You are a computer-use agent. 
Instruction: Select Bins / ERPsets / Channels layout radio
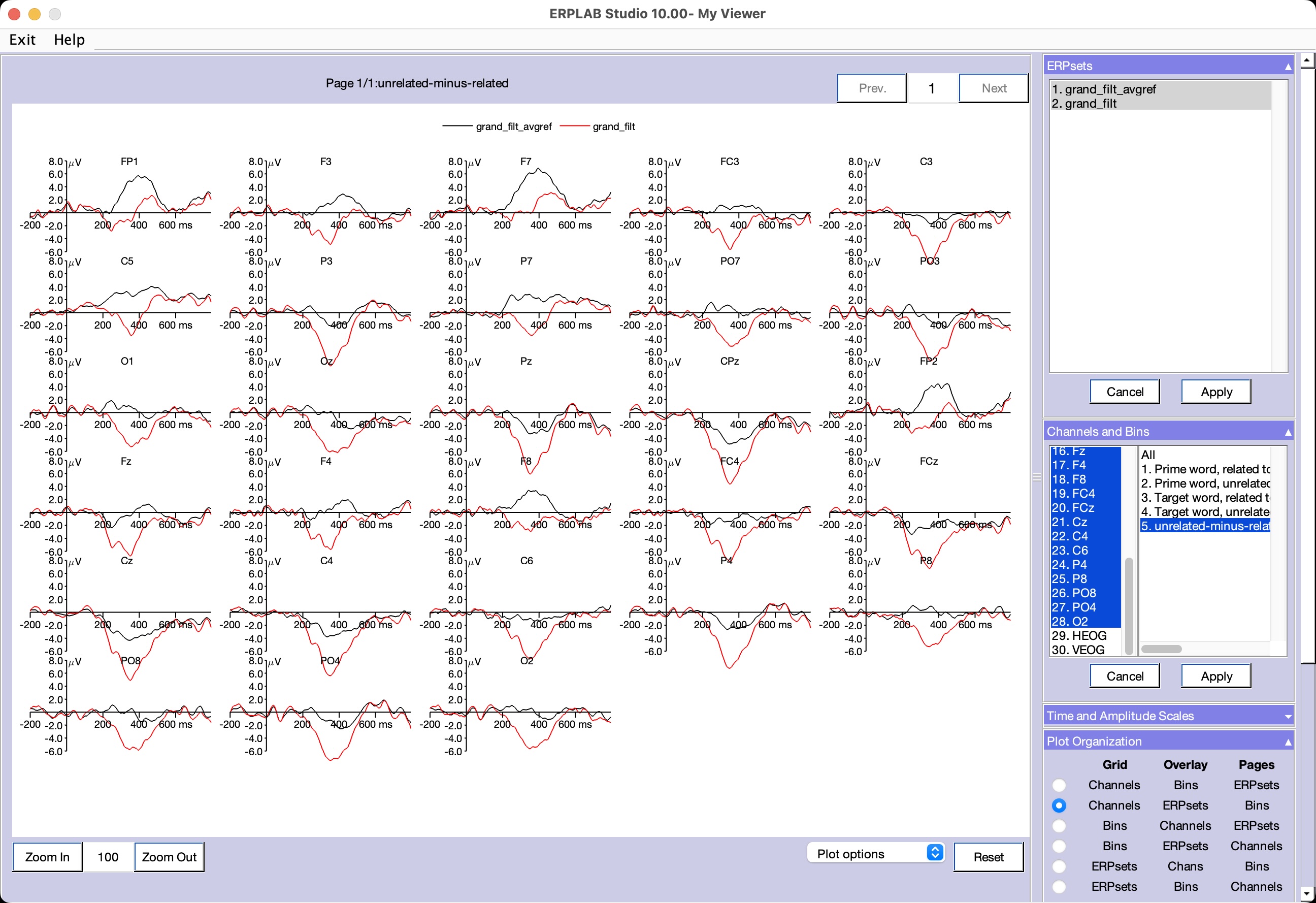[1059, 846]
